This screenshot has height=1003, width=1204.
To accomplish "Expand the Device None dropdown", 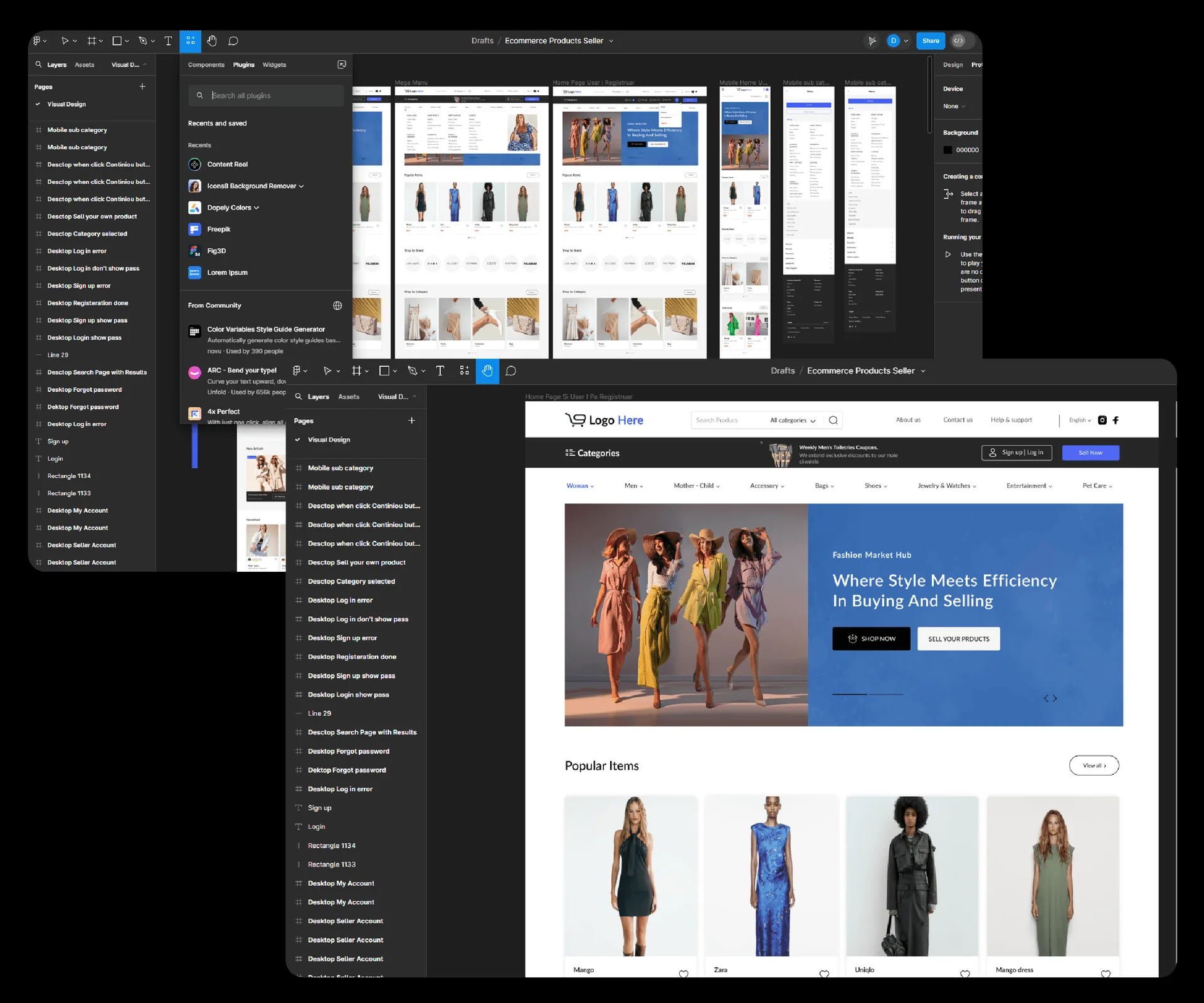I will pyautogui.click(x=954, y=106).
